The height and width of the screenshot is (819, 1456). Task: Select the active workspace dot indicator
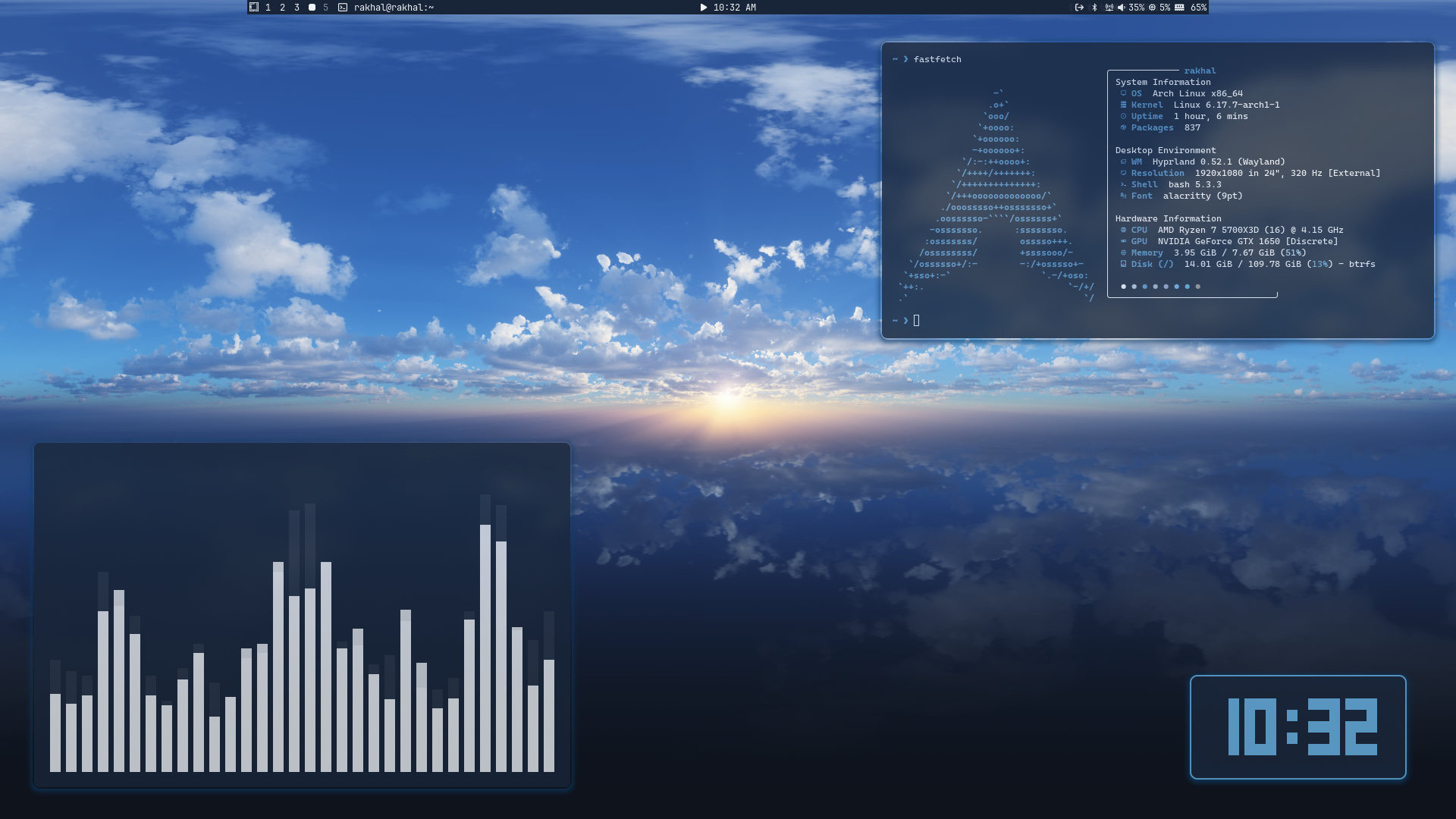tap(312, 8)
